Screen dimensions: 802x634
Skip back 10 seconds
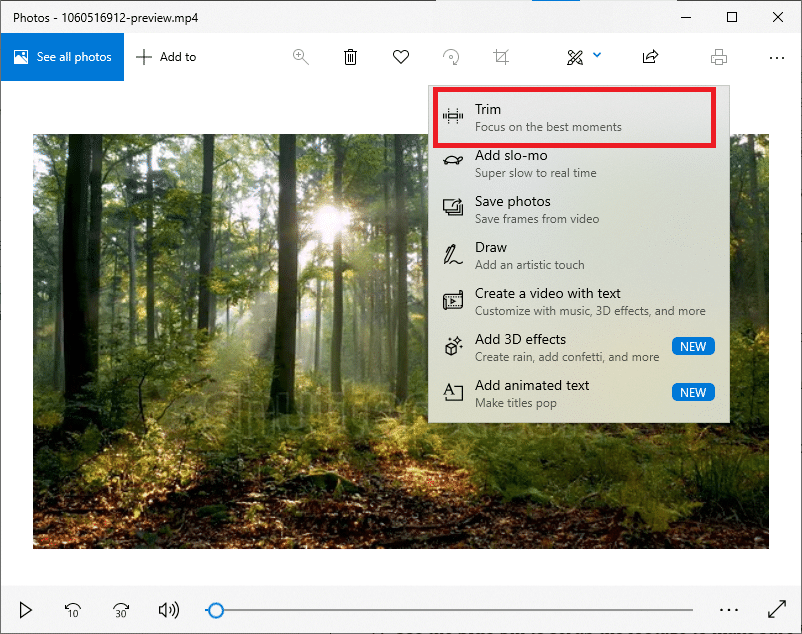point(72,610)
